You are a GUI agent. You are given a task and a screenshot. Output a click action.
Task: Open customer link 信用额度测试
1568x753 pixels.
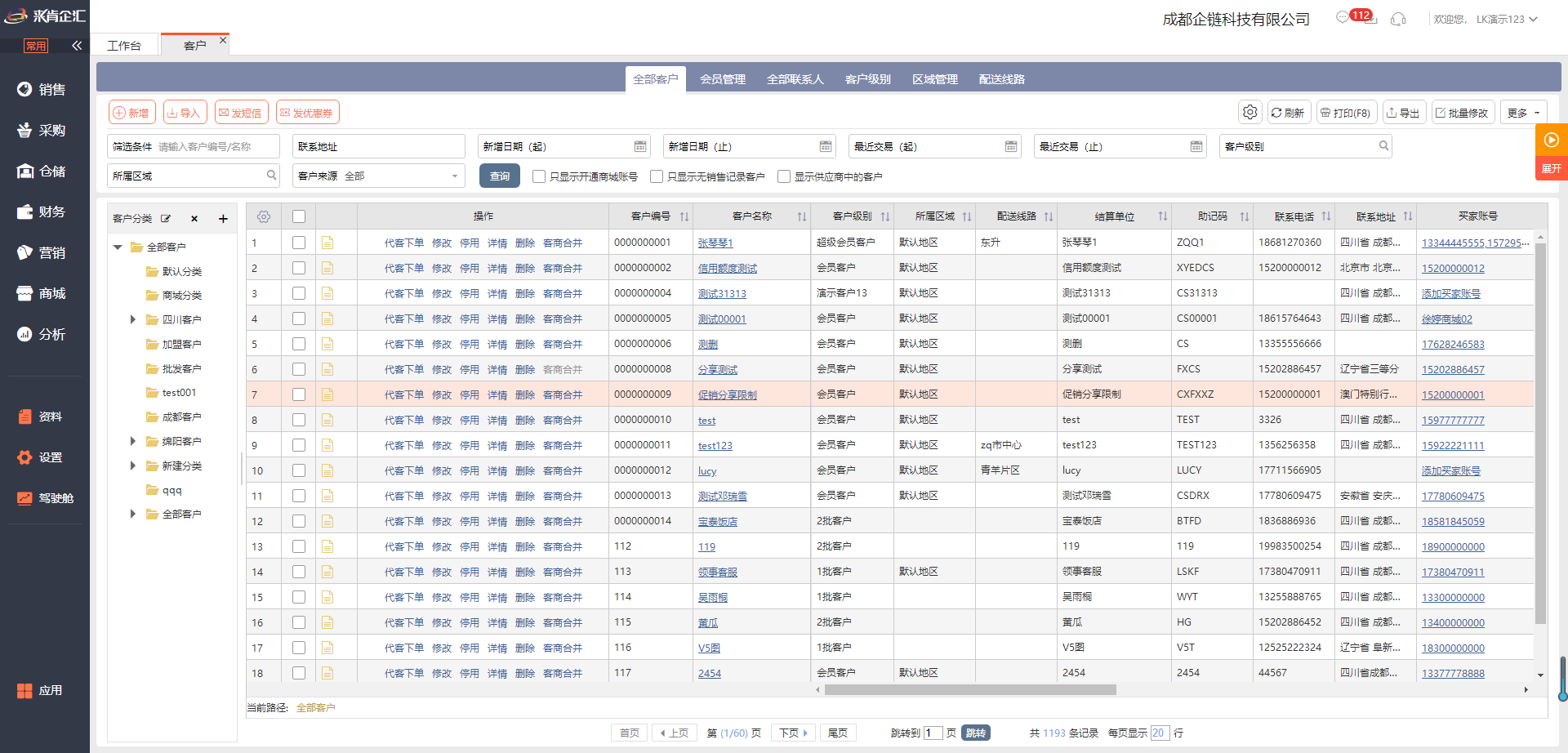[728, 269]
